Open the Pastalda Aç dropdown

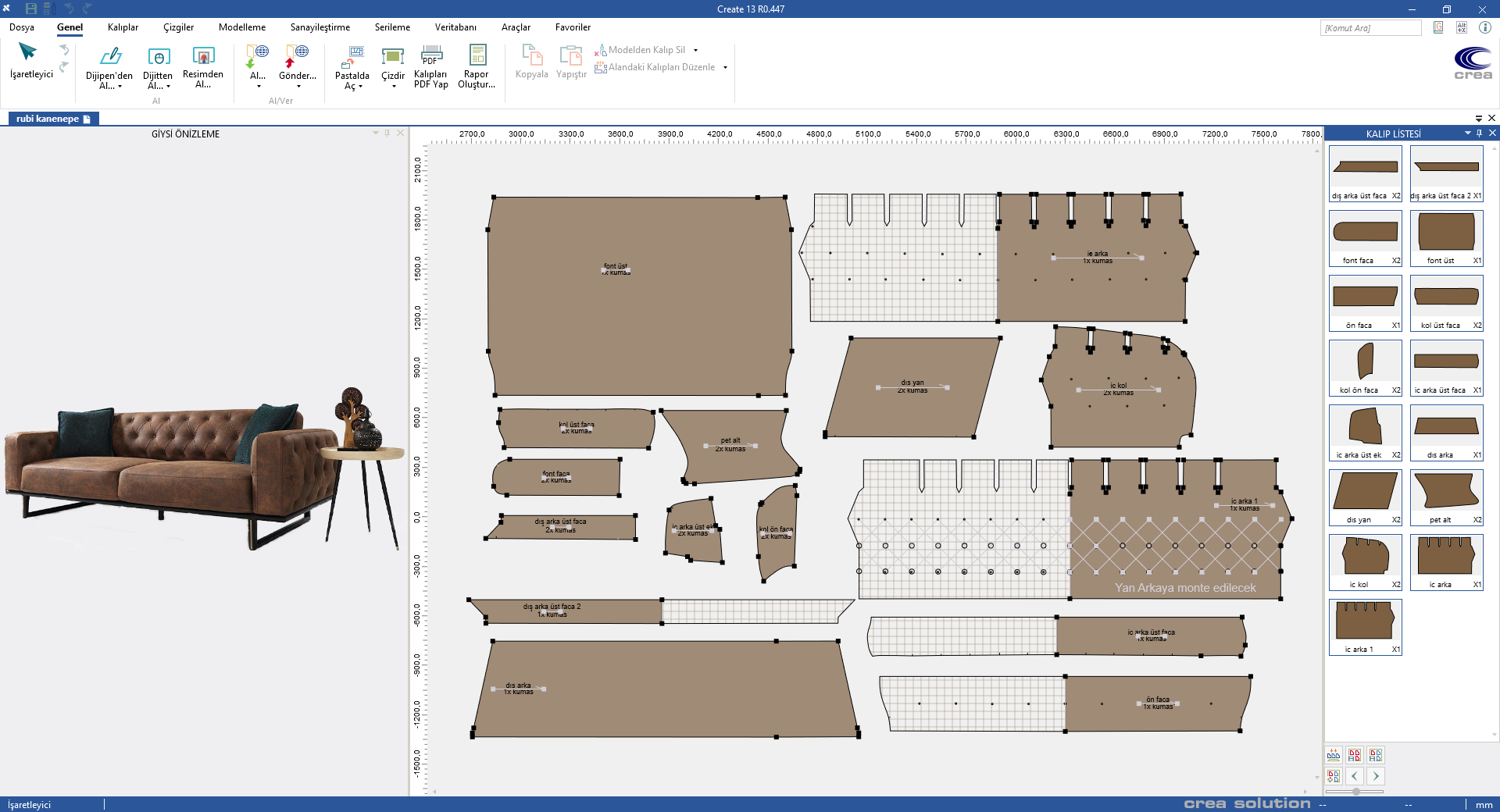[x=359, y=87]
